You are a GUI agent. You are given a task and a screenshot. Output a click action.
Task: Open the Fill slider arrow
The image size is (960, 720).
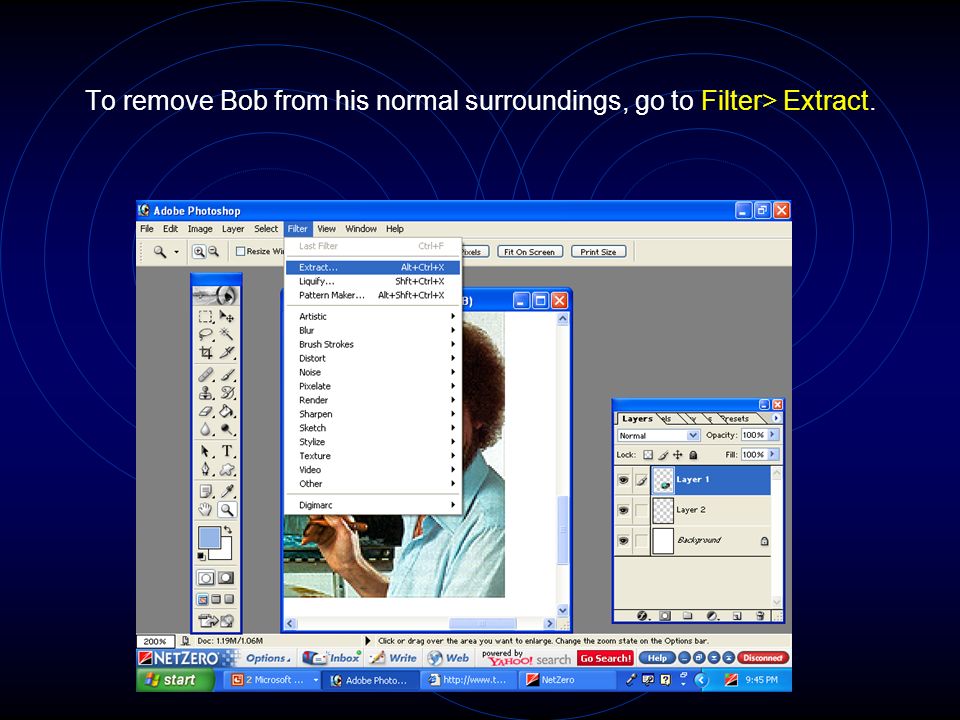click(x=773, y=454)
